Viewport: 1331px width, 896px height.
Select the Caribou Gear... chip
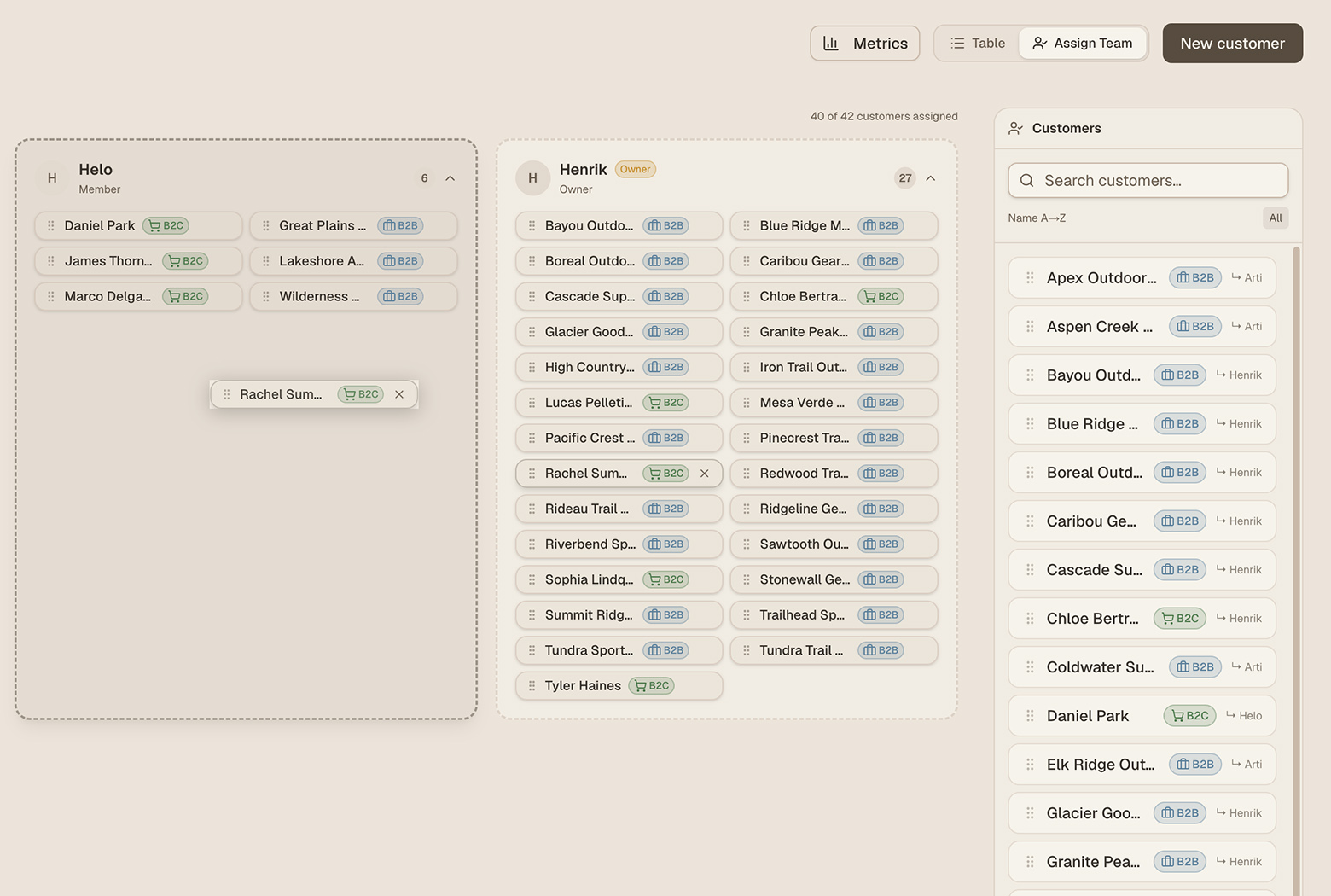point(834,261)
